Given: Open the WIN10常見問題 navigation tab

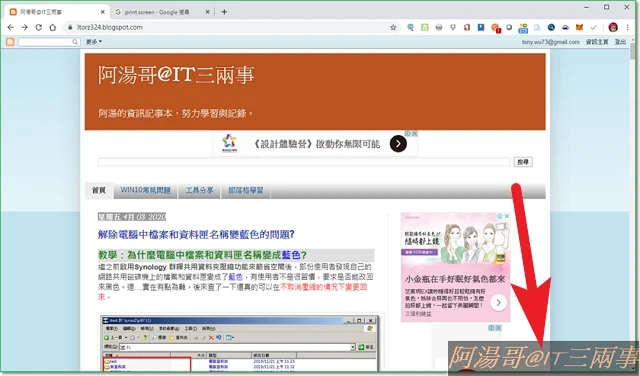Looking at the screenshot, I should pos(145,190).
